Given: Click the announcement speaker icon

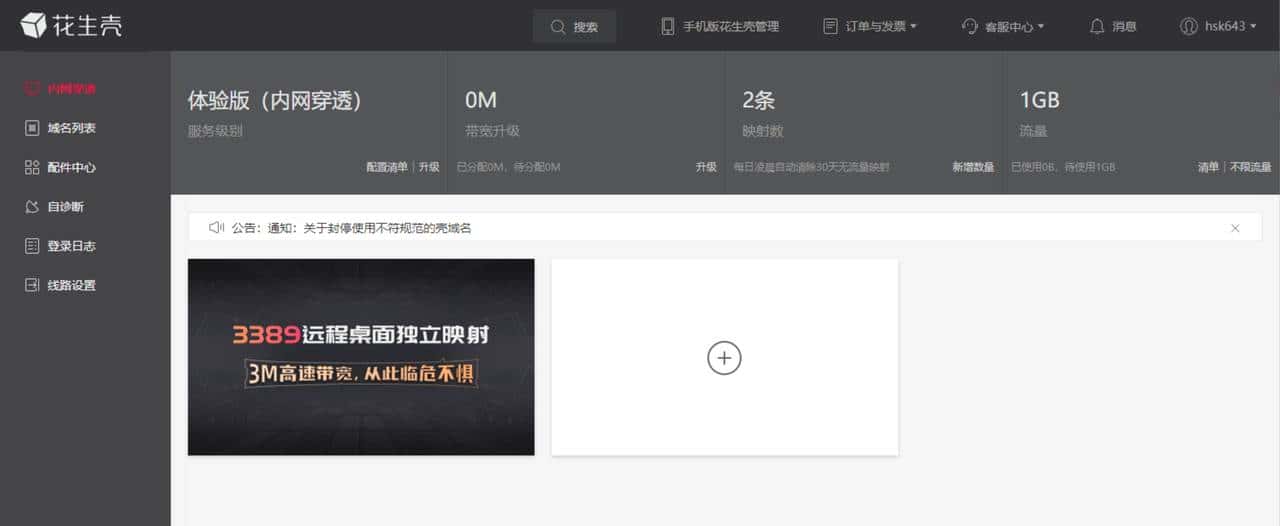Looking at the screenshot, I should 216,228.
